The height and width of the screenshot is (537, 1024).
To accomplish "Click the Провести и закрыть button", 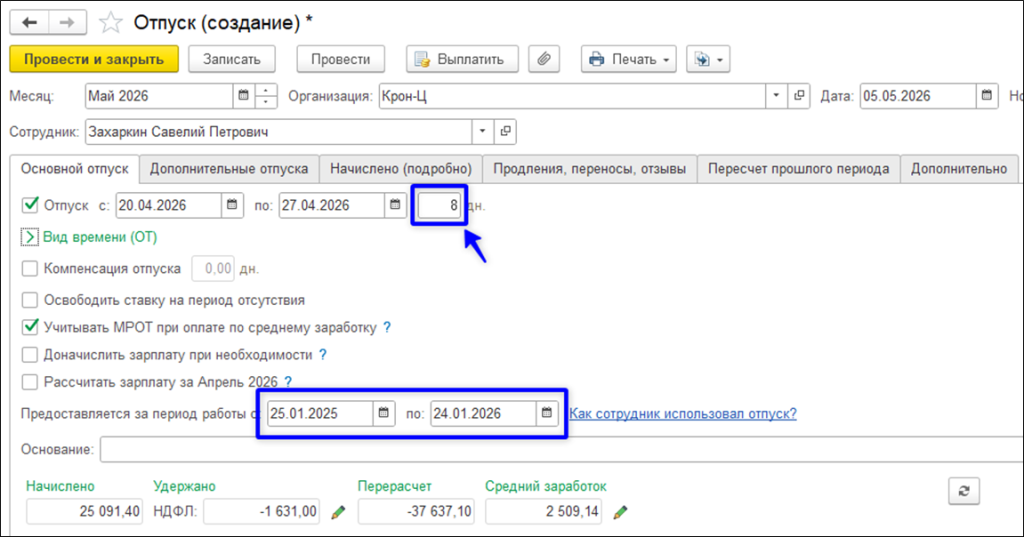I will click(94, 59).
